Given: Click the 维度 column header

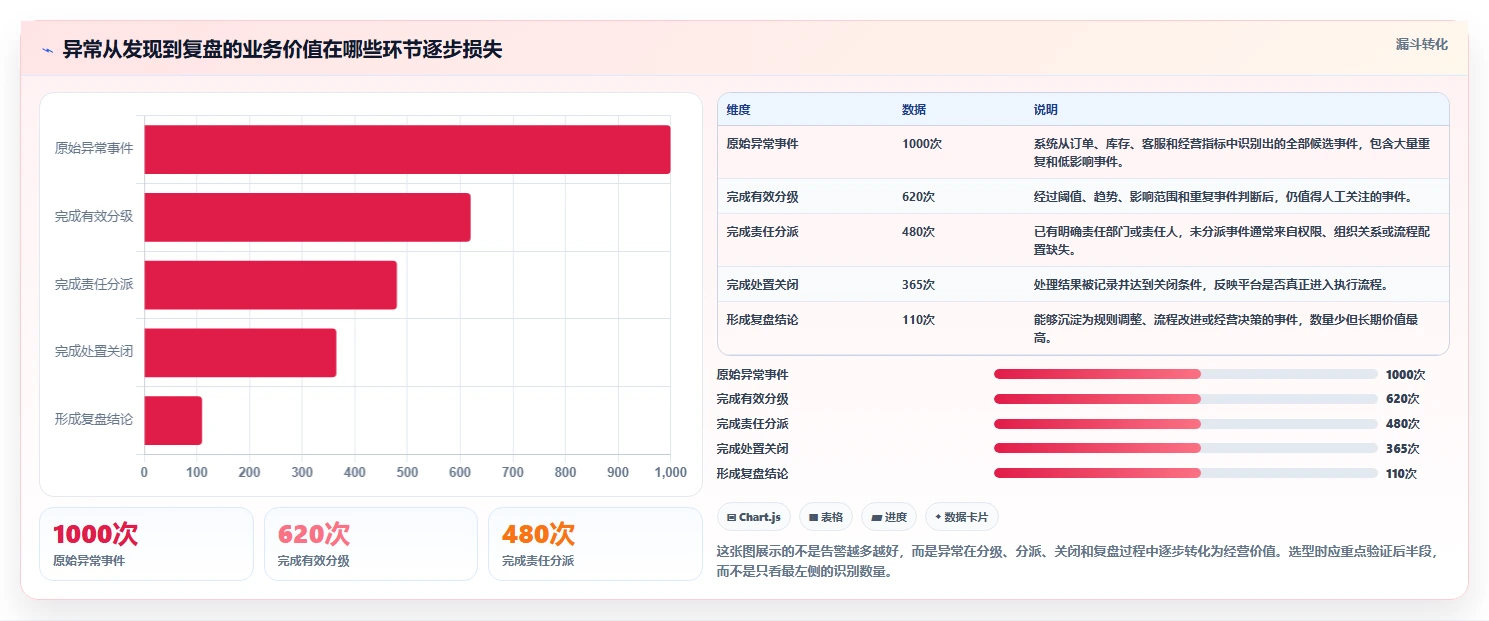Looking at the screenshot, I should [x=738, y=110].
